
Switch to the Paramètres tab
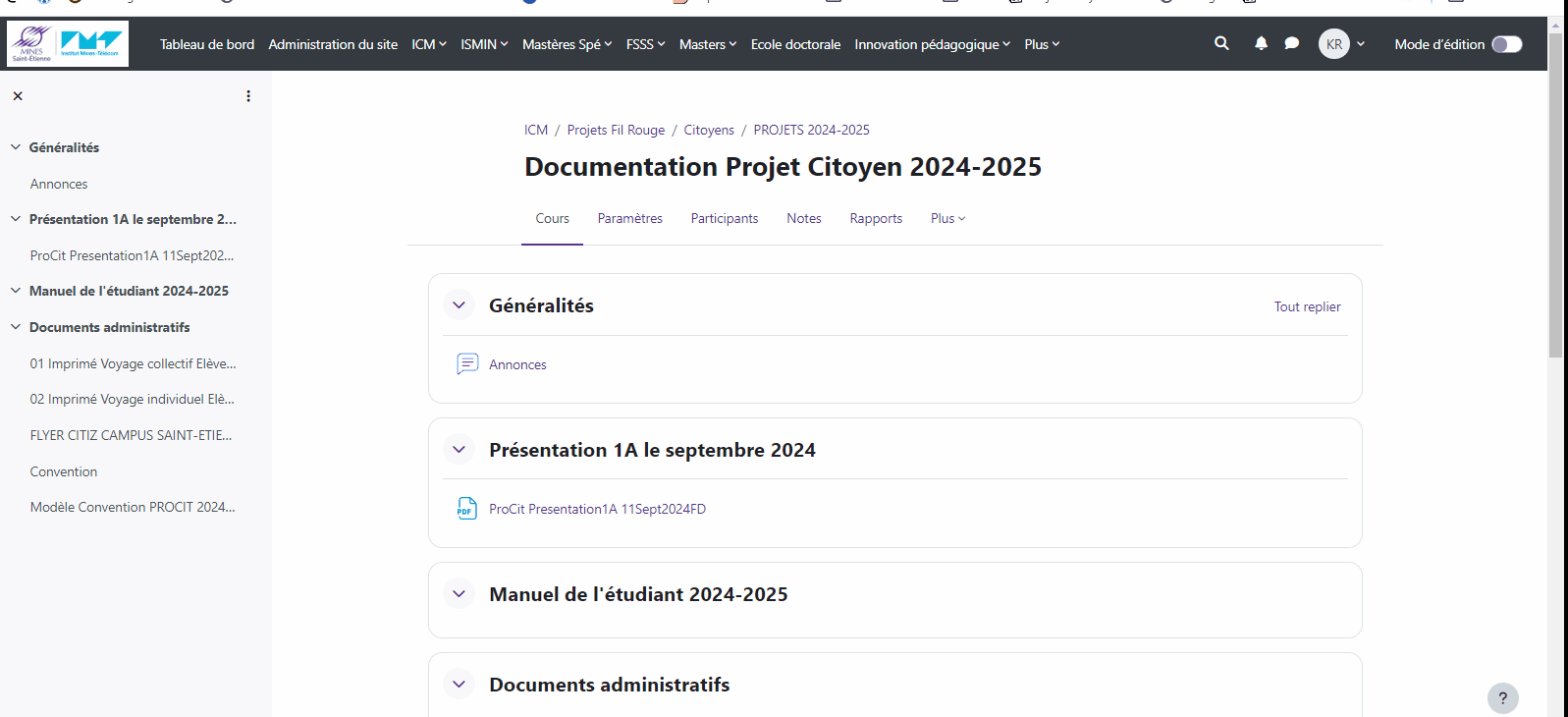point(629,218)
